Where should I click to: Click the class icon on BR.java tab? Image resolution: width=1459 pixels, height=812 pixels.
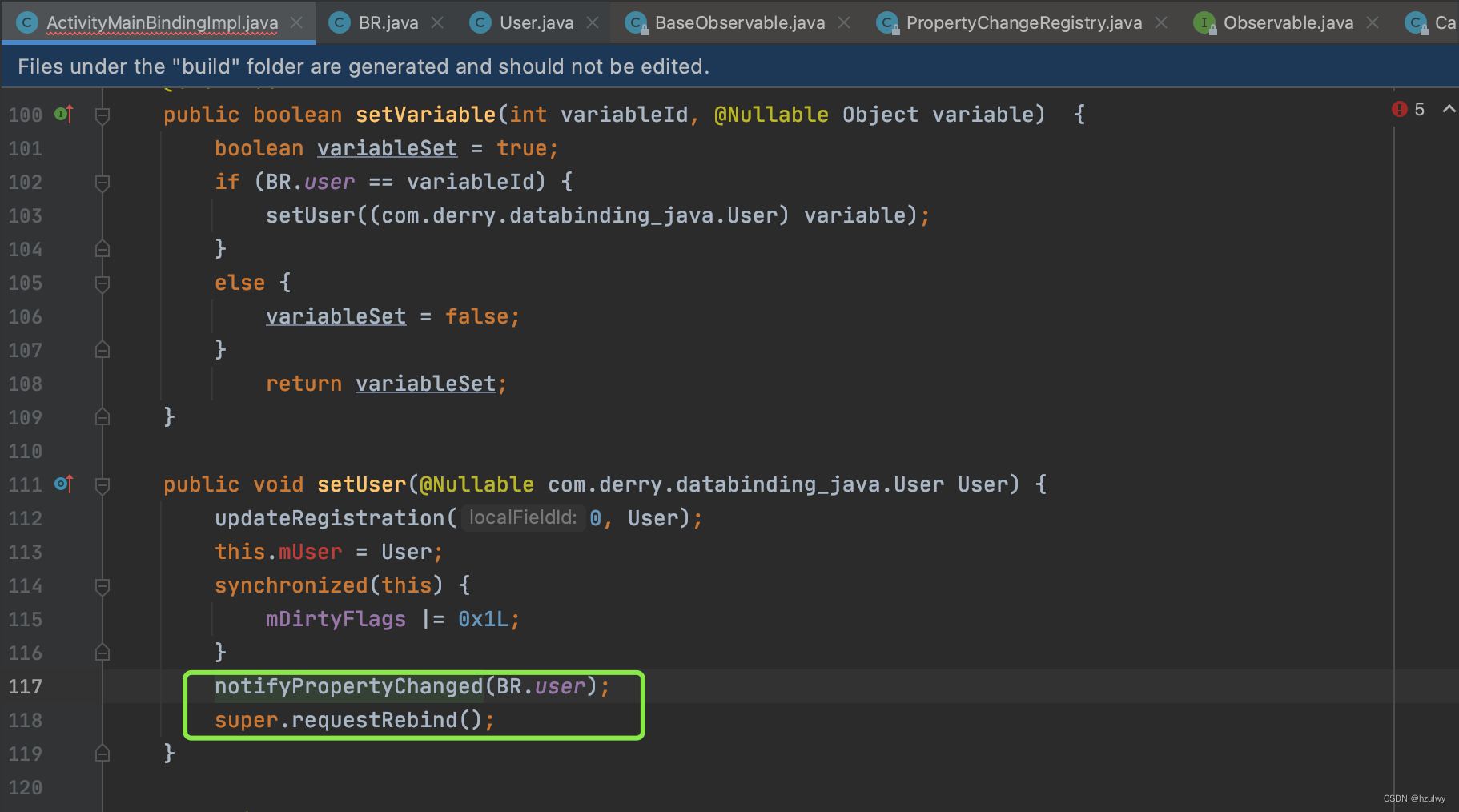tap(340, 22)
